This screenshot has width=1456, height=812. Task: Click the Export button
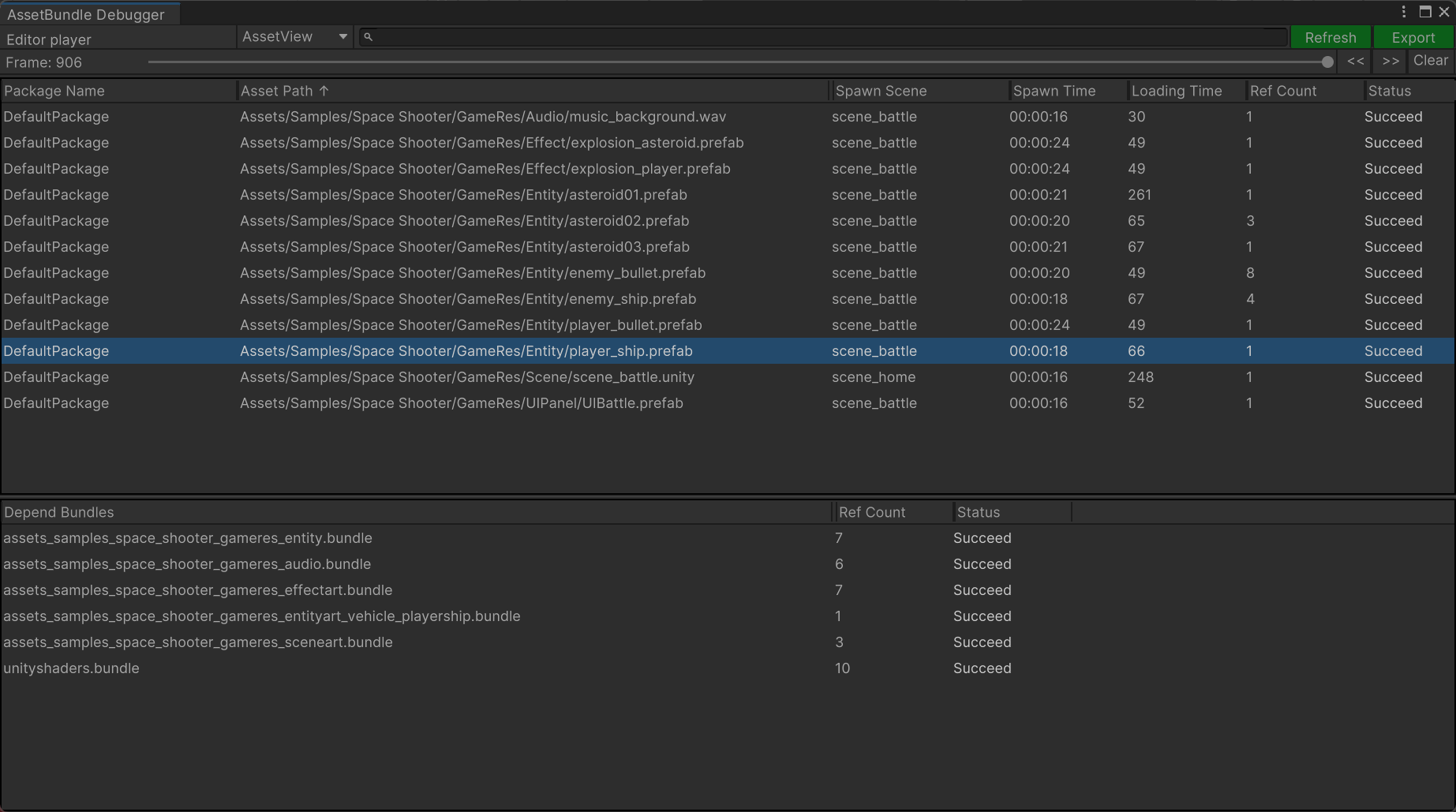click(x=1413, y=37)
